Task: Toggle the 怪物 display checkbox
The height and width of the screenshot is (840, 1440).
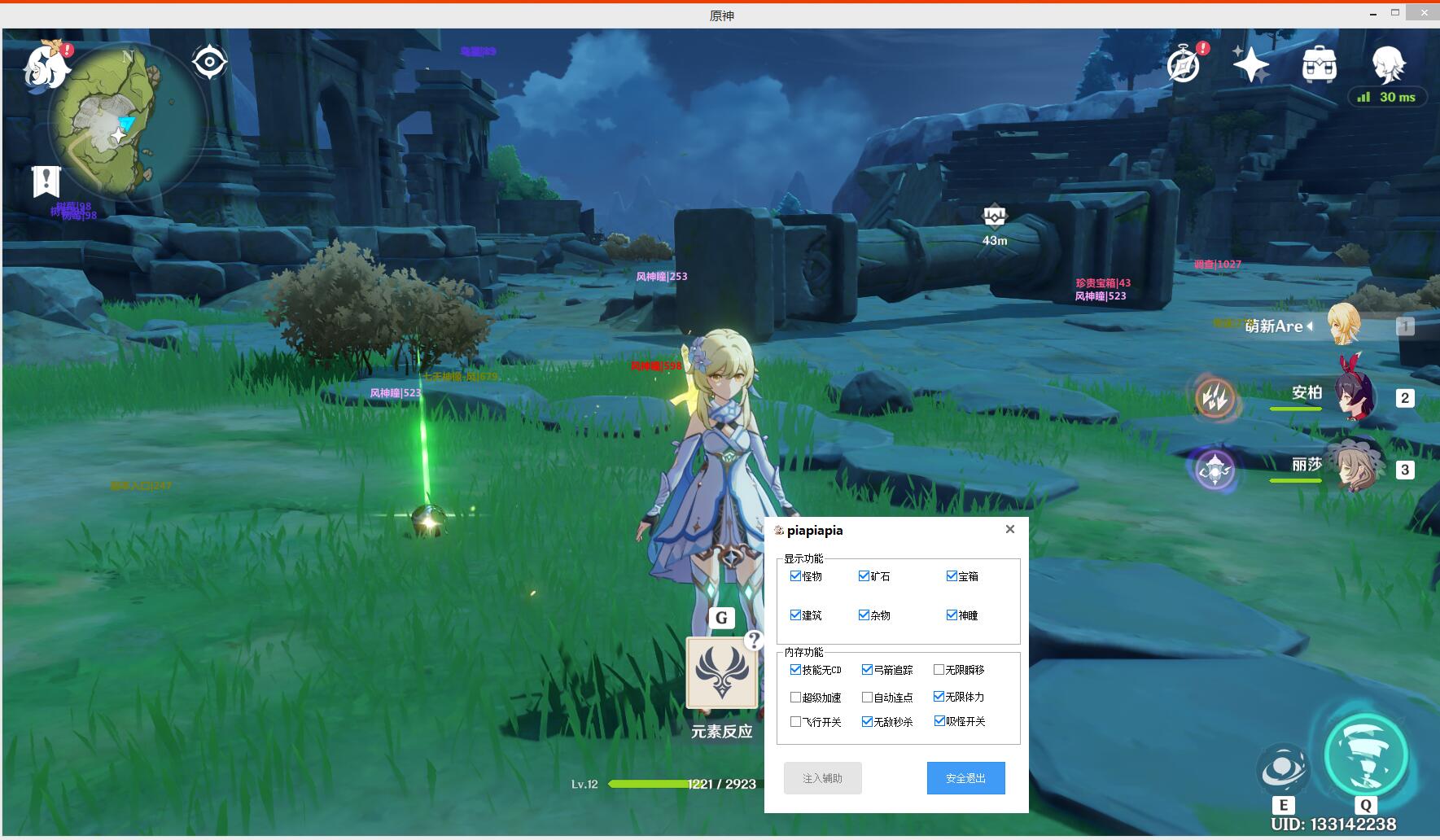Action: tap(796, 575)
